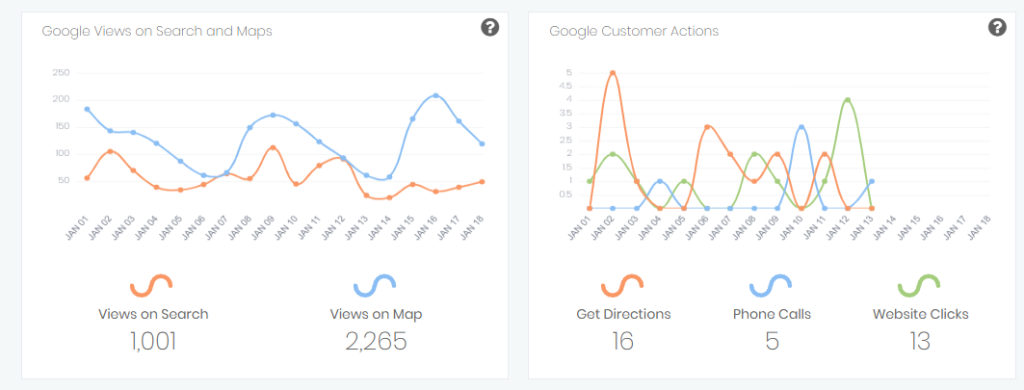The height and width of the screenshot is (390, 1024).
Task: Click the Website Clicks peak point at 4
Action: (848, 100)
